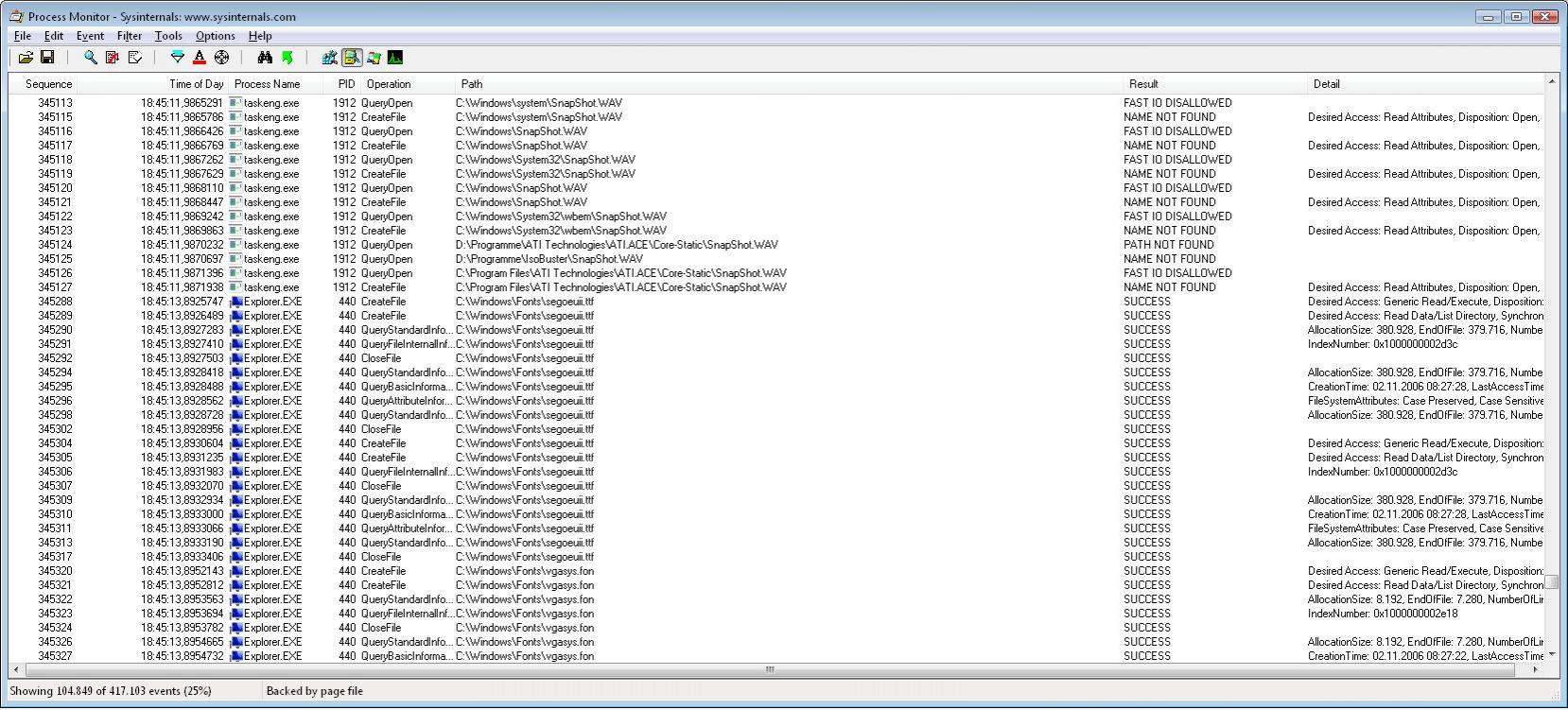The image size is (1568, 710).
Task: Click path D:\Programme\IsoBuster\SnapShot.WAV
Action: tap(549, 259)
